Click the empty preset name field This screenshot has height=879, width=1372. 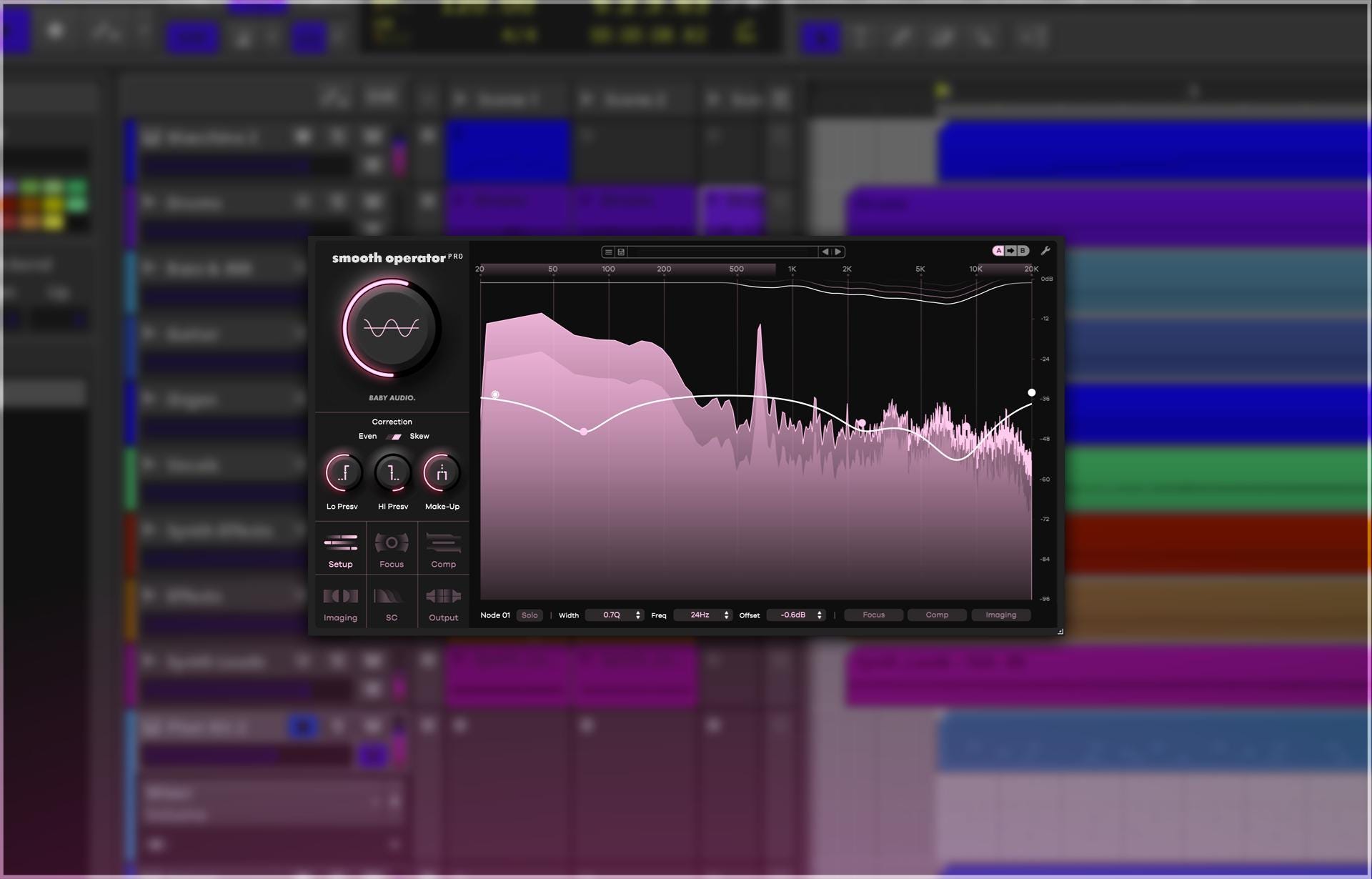pos(722,252)
